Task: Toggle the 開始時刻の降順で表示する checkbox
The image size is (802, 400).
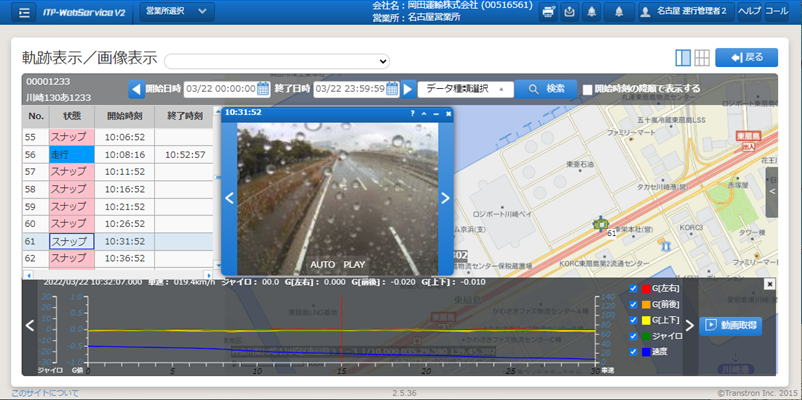Action: coord(588,89)
